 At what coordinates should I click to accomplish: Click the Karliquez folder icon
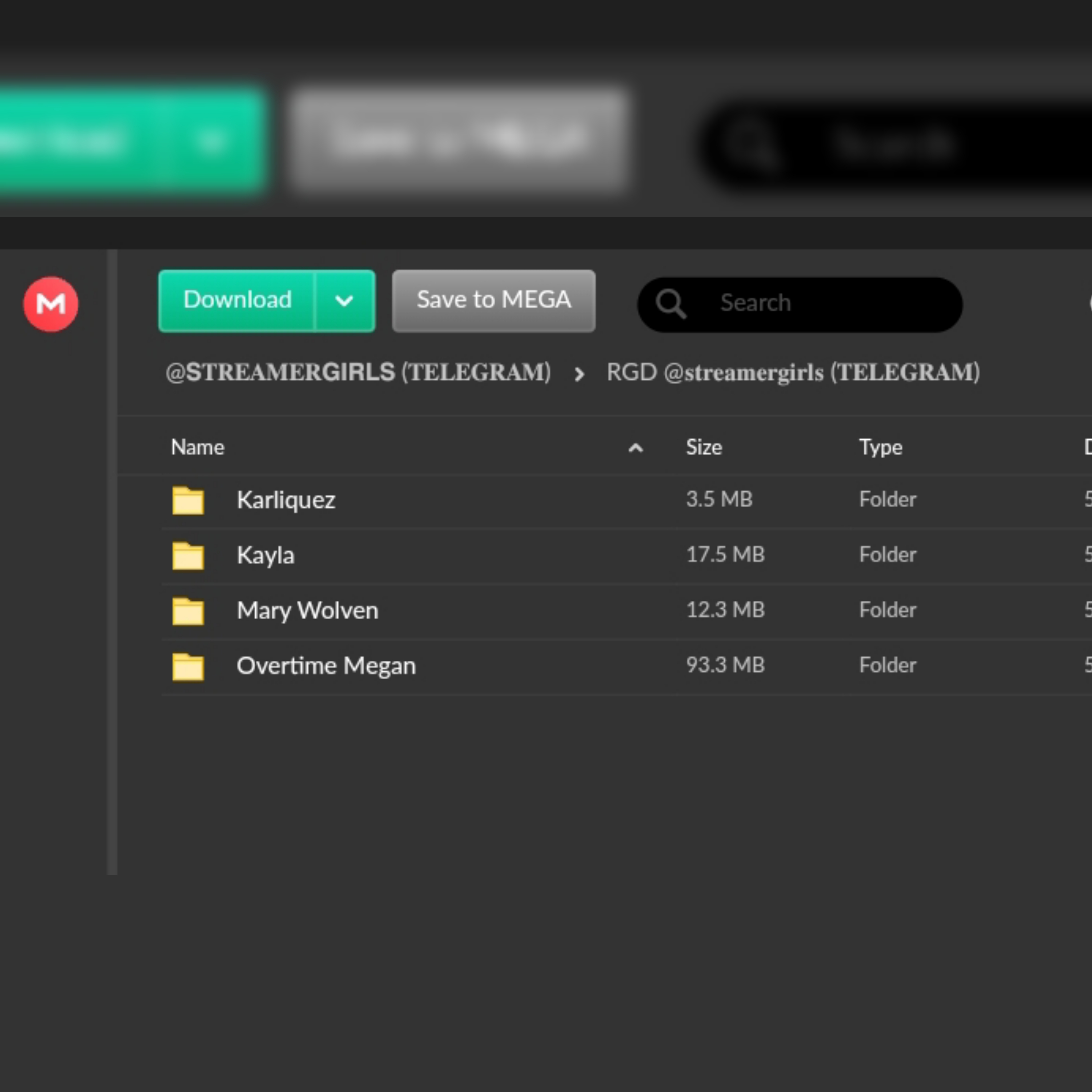[x=188, y=500]
